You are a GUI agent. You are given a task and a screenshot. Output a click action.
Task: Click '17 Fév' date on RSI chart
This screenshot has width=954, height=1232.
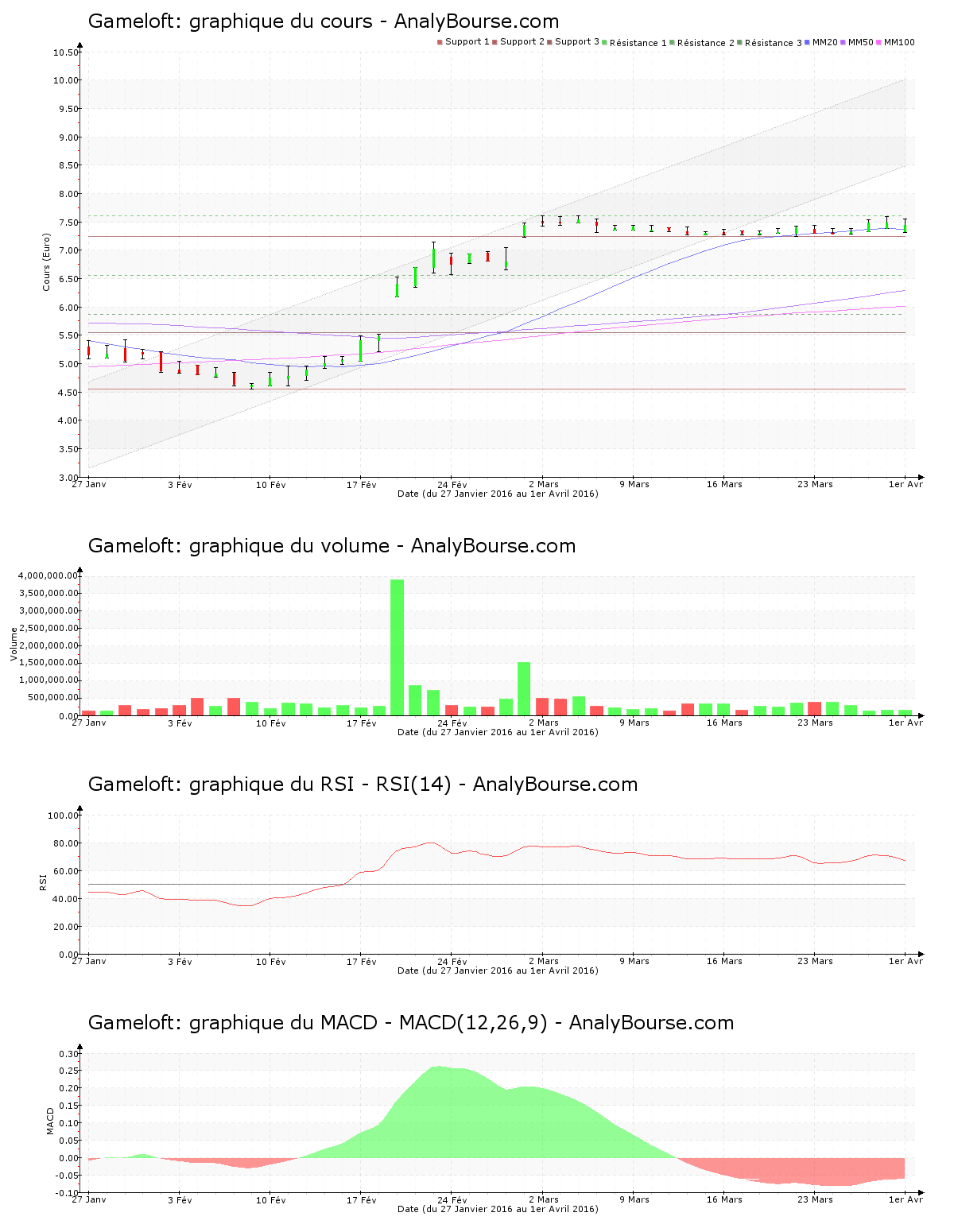point(362,961)
